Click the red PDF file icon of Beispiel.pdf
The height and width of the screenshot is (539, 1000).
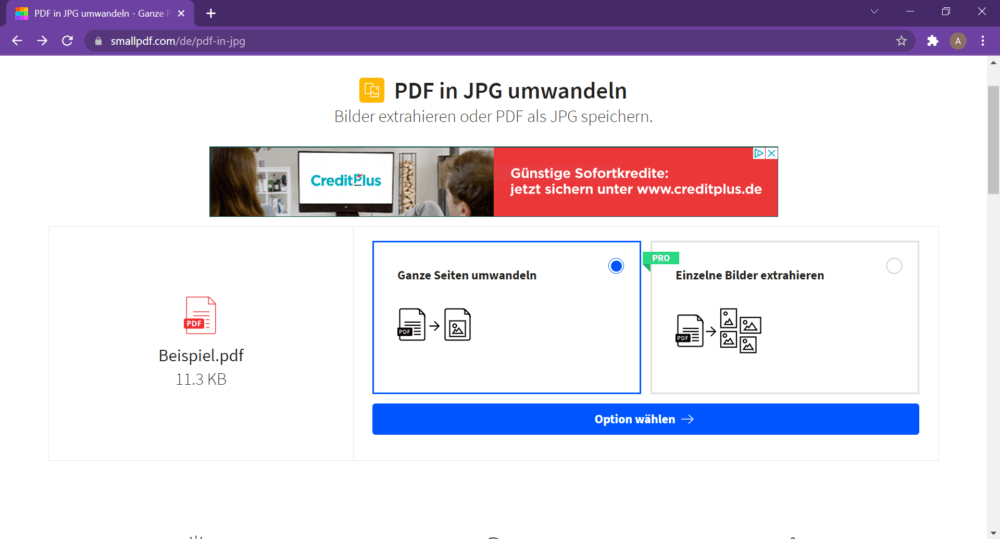(x=200, y=315)
